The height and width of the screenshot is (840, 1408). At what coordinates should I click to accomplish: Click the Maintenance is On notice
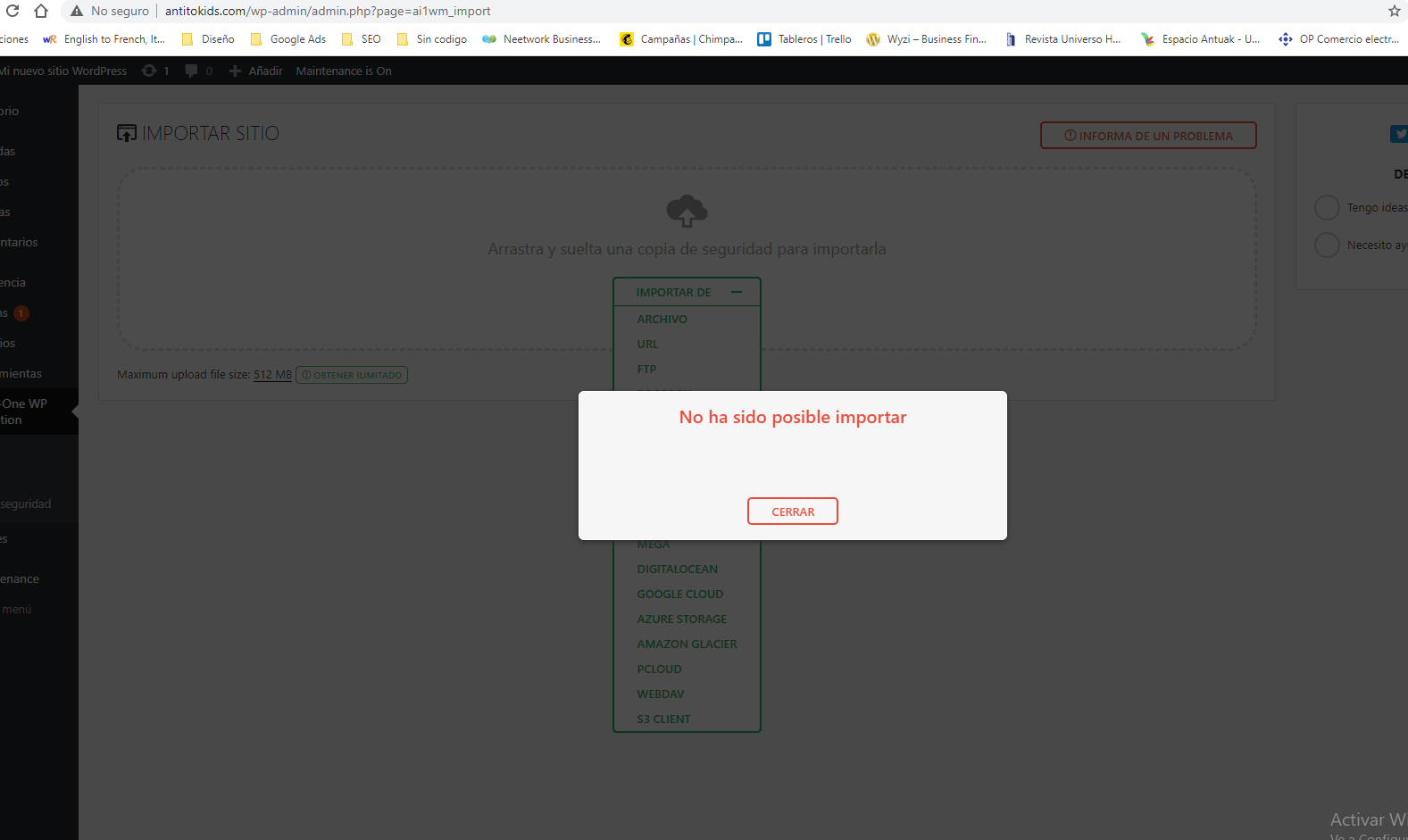[x=344, y=71]
